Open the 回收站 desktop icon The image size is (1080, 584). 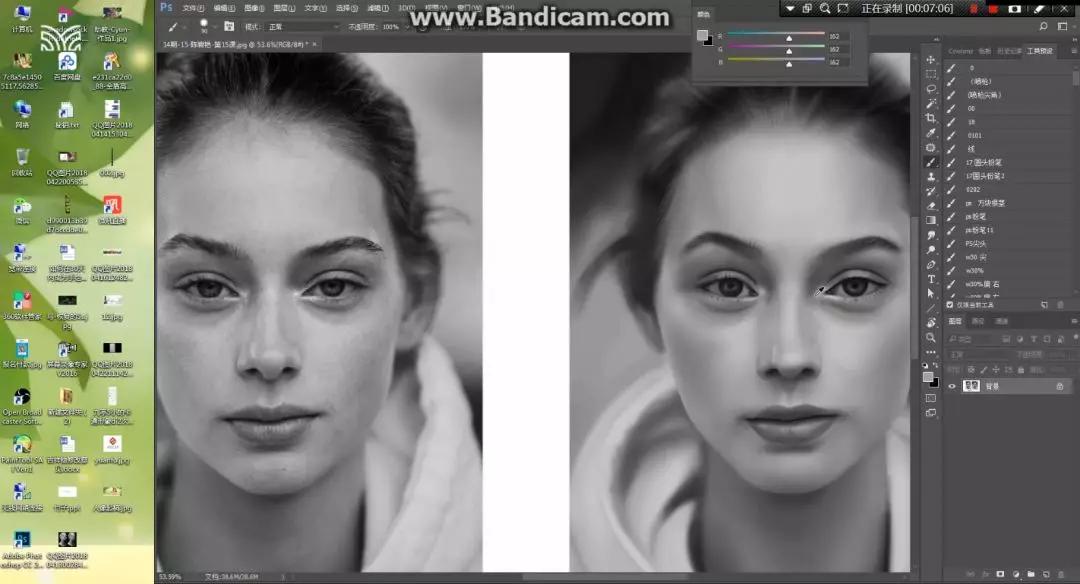(x=22, y=163)
